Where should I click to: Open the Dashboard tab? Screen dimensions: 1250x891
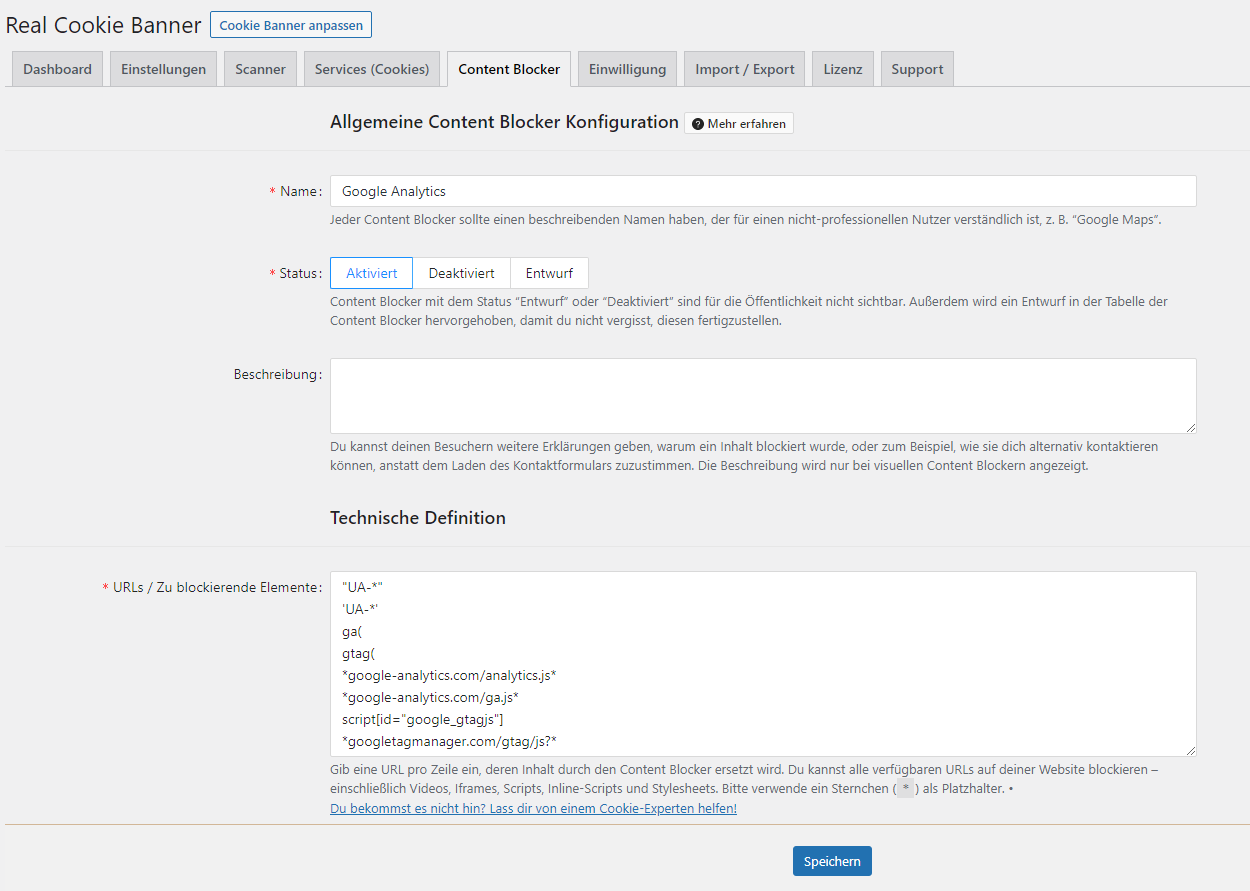pyautogui.click(x=57, y=69)
